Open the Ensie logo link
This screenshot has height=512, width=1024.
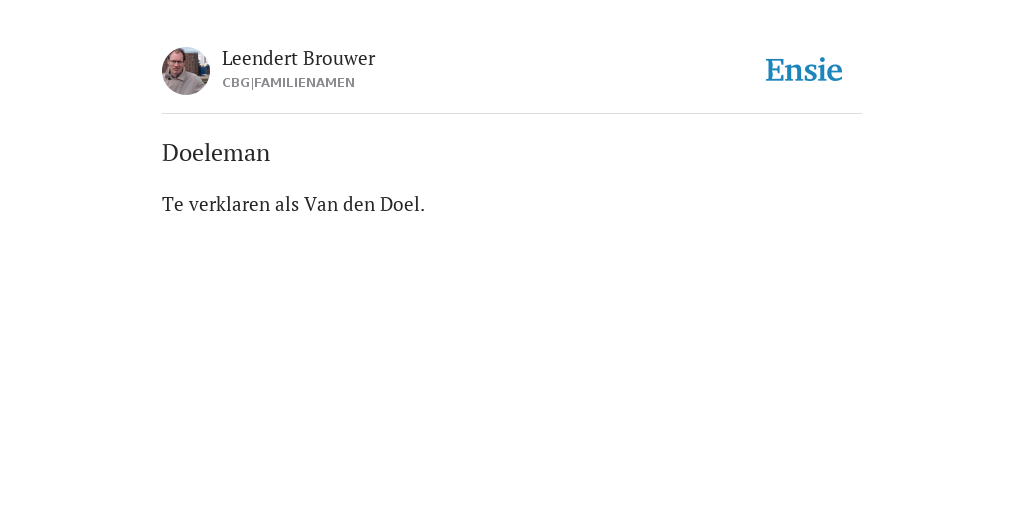pyautogui.click(x=804, y=70)
